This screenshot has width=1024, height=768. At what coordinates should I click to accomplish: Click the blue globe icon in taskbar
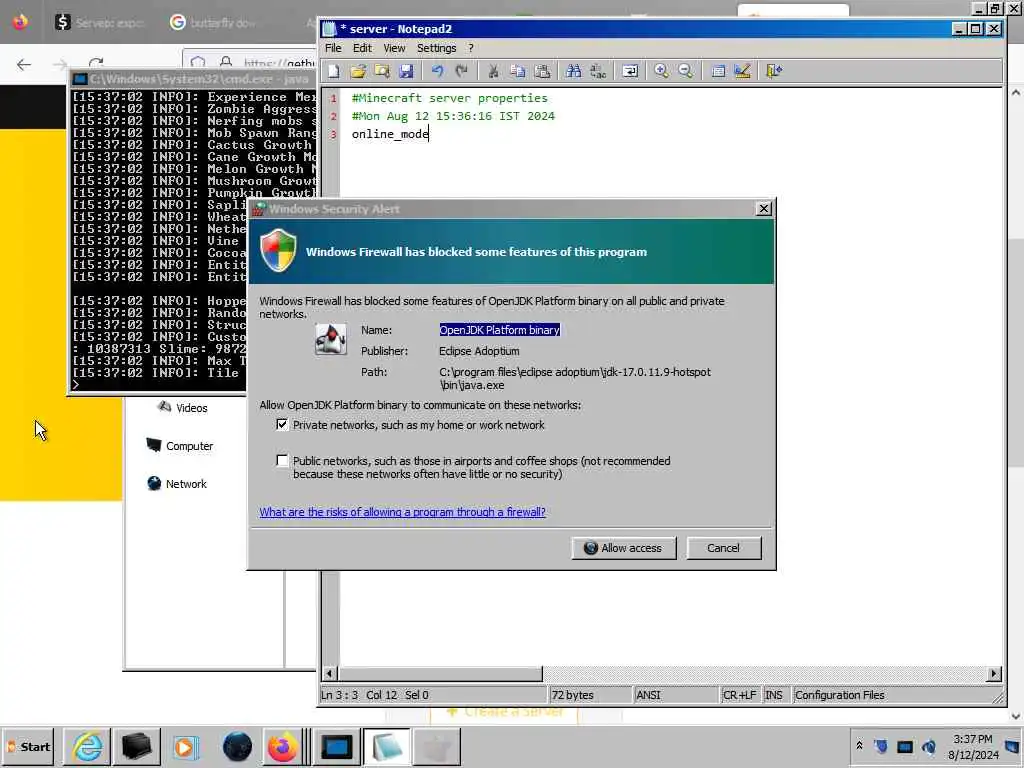(x=237, y=746)
